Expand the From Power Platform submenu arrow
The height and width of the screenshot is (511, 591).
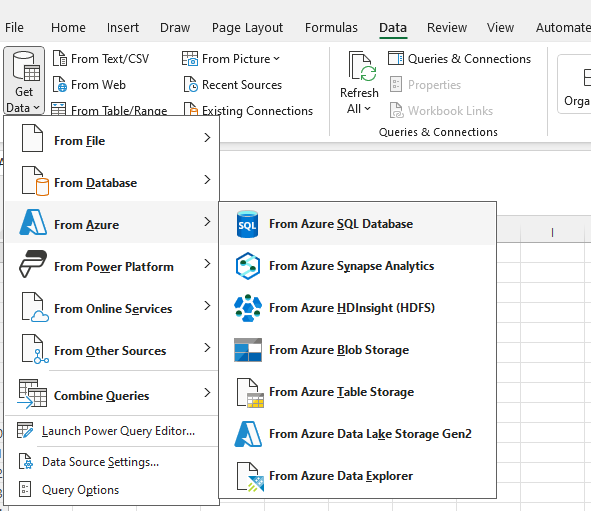coord(207,263)
